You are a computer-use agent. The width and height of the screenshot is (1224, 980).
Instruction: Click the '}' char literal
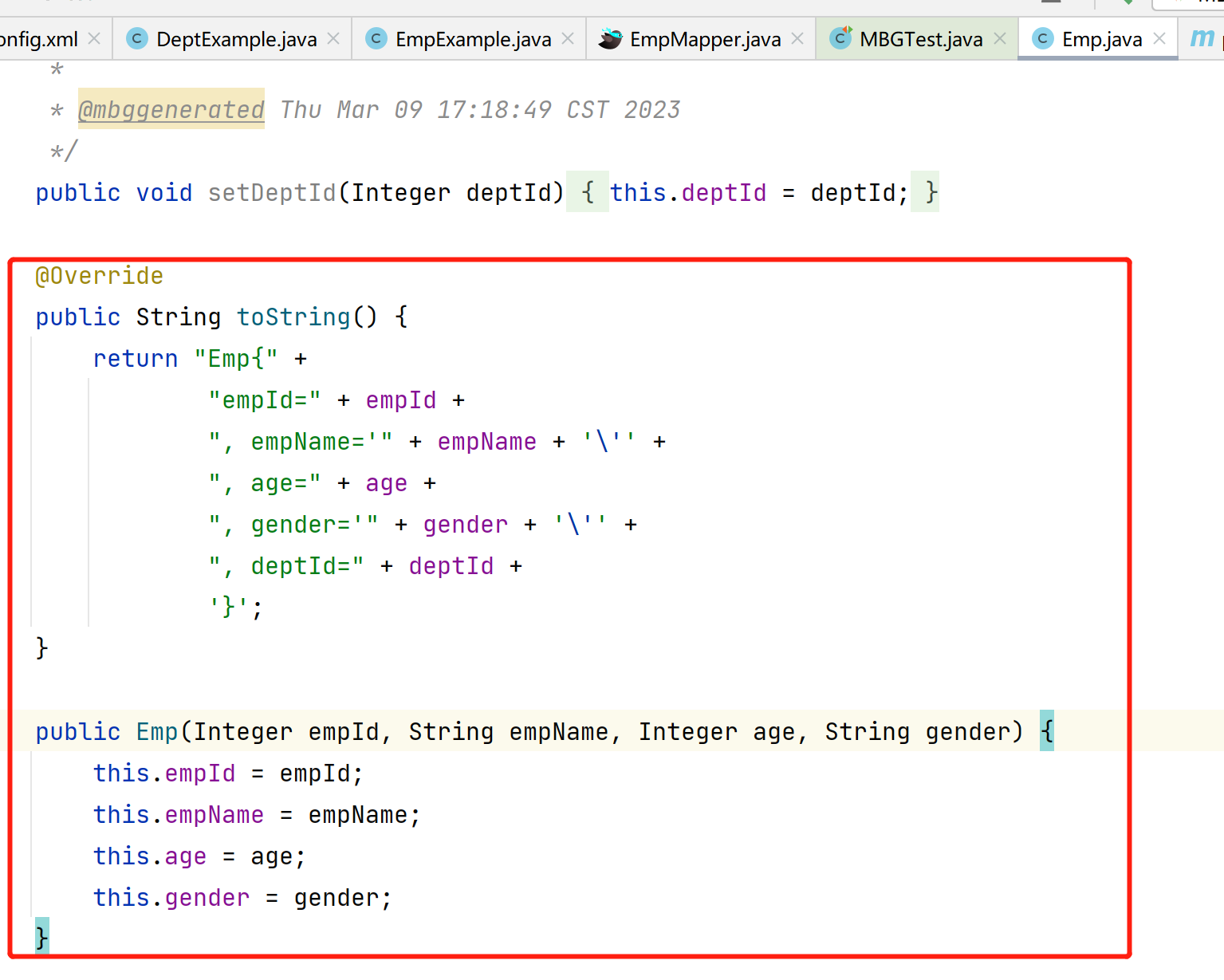pyautogui.click(x=229, y=608)
